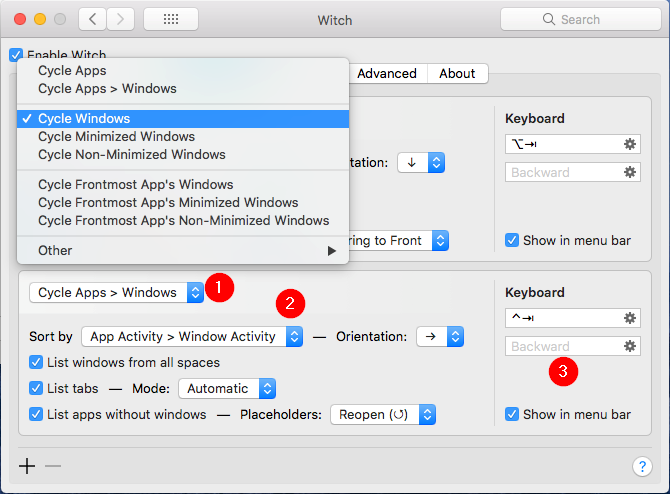Image resolution: width=670 pixels, height=494 pixels.
Task: Open gear menu for upper Backward field
Action: (x=630, y=172)
